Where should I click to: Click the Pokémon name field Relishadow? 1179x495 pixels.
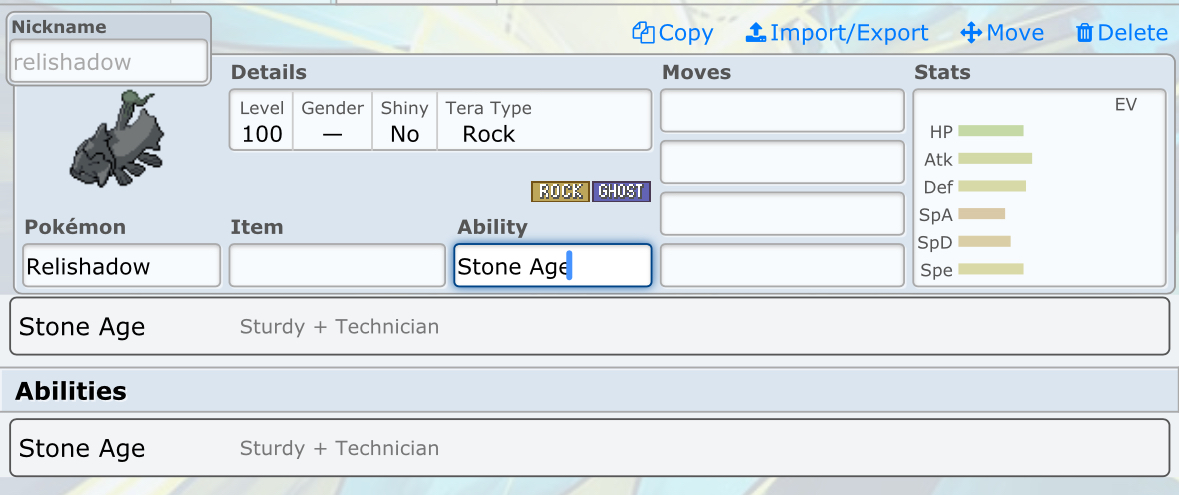(x=121, y=266)
